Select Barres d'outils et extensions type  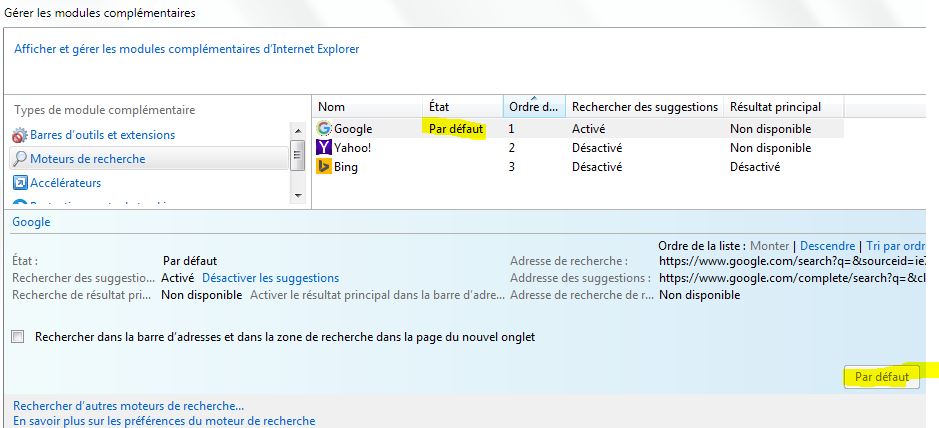102,135
